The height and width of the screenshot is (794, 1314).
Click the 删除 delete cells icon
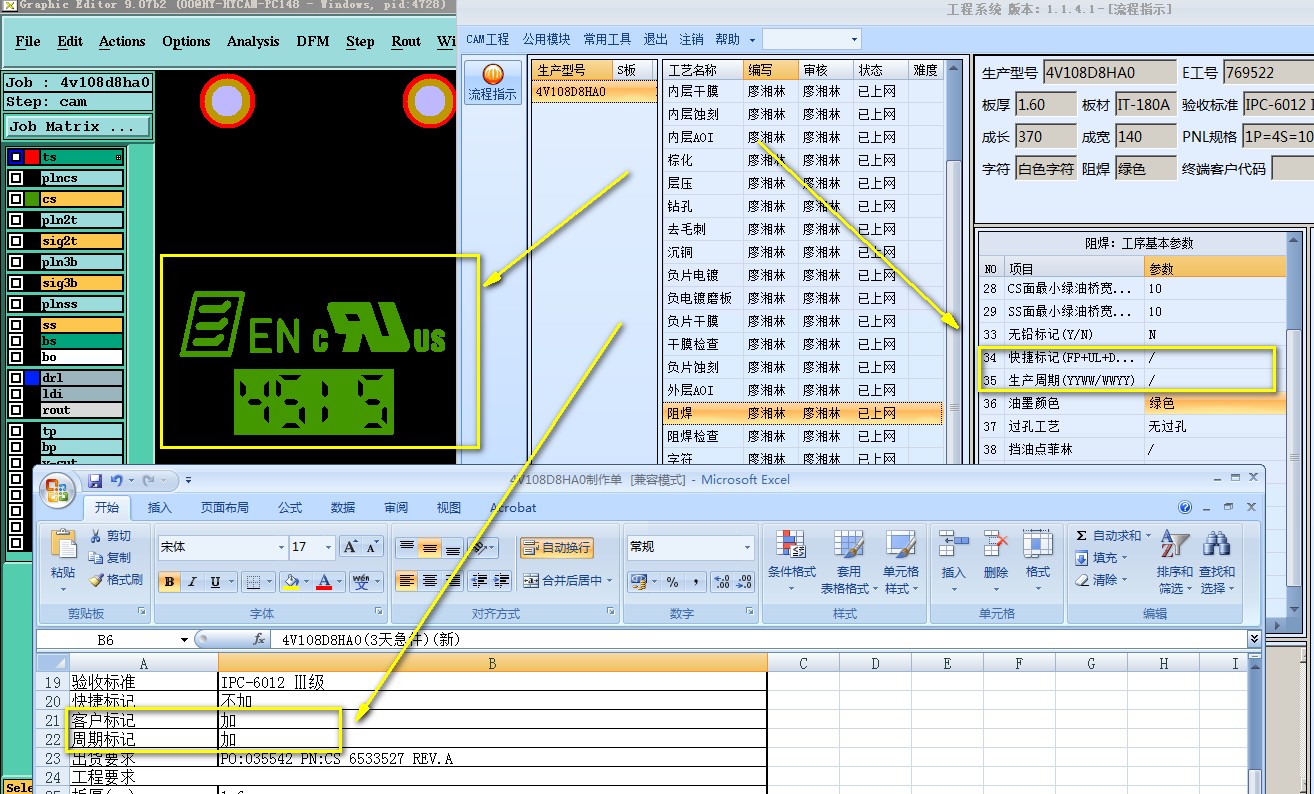[x=996, y=560]
